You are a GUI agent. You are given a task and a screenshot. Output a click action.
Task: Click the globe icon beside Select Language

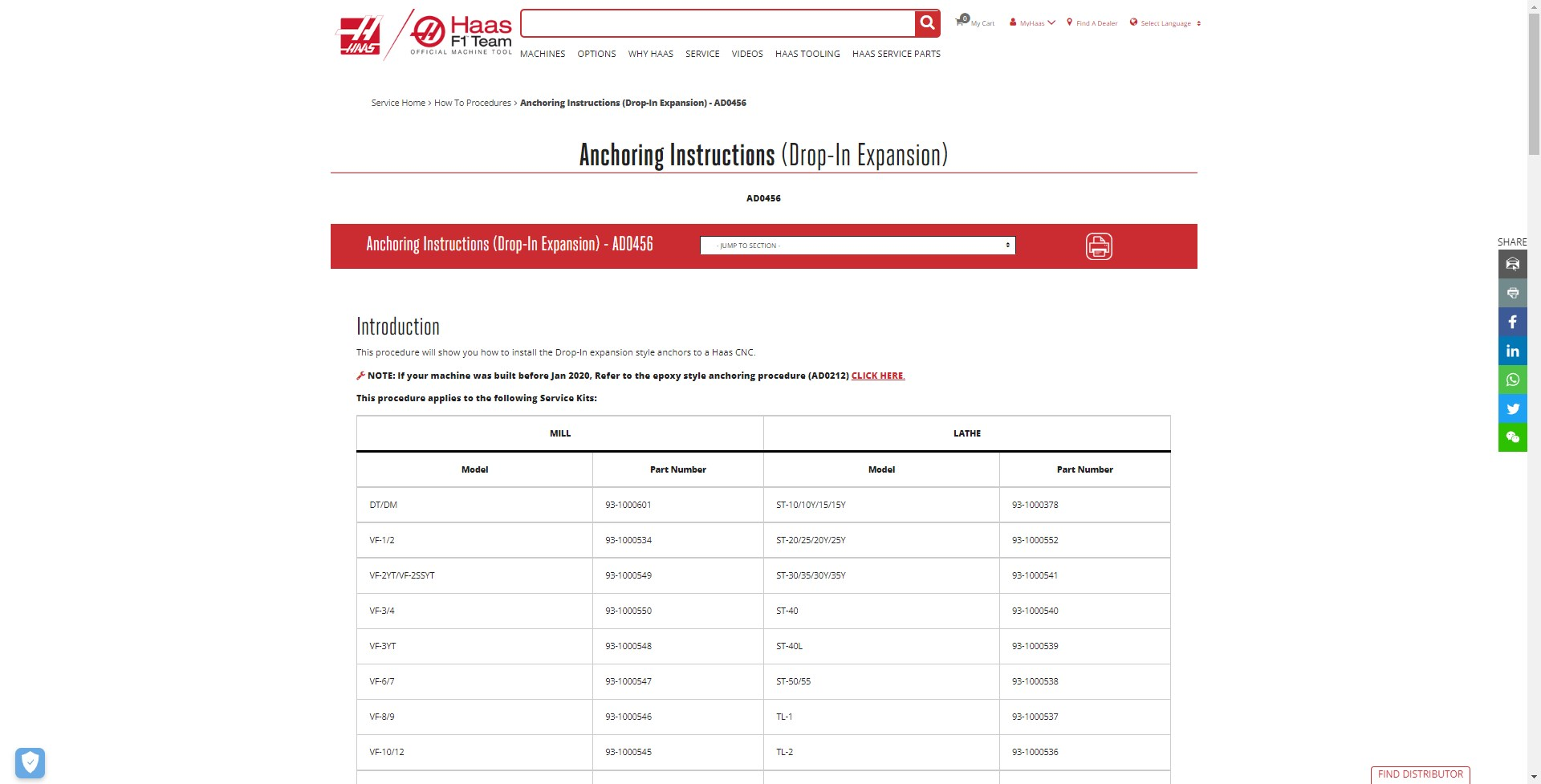1133,22
